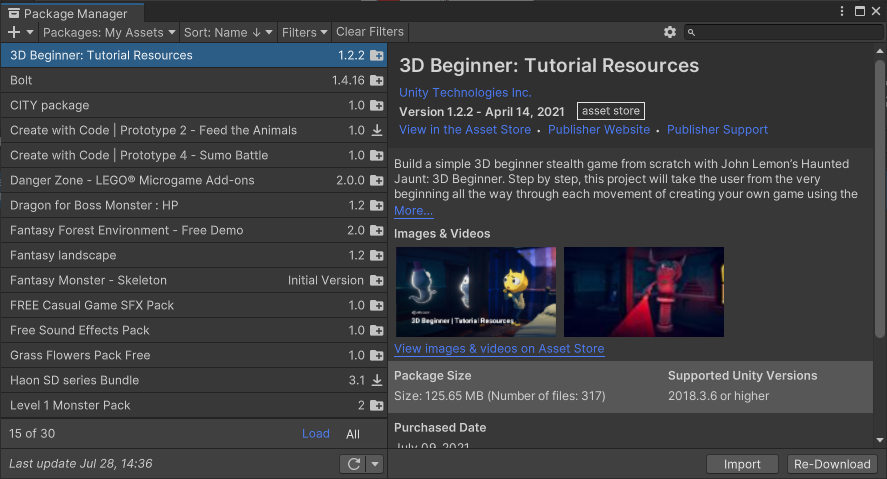The height and width of the screenshot is (479, 887).
Task: Click import icon on Level 1 Monster Pack row
Action: point(377,405)
